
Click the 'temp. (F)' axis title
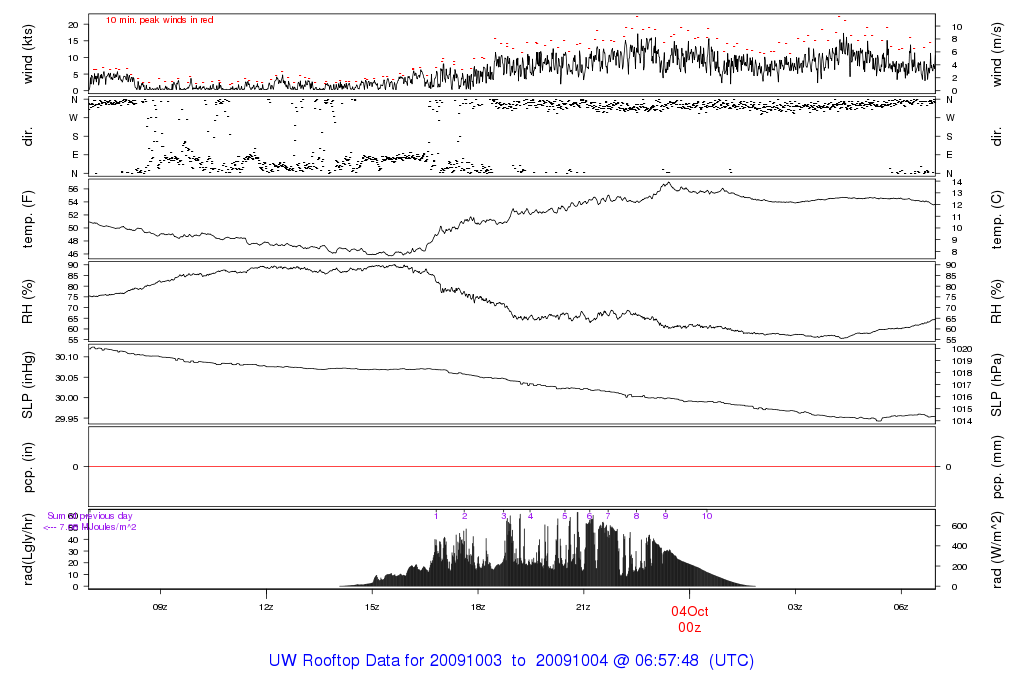pos(27,219)
